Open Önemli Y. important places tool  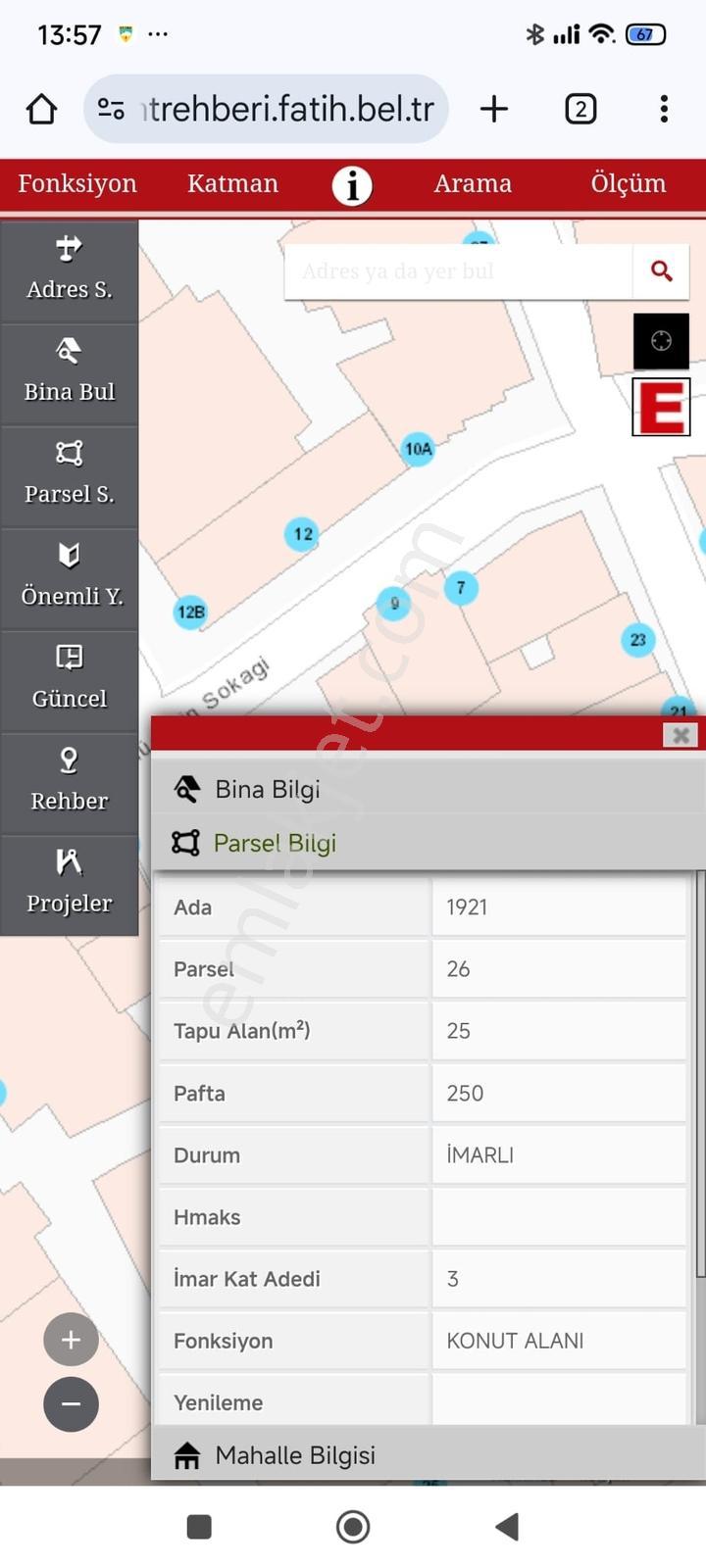[x=69, y=579]
